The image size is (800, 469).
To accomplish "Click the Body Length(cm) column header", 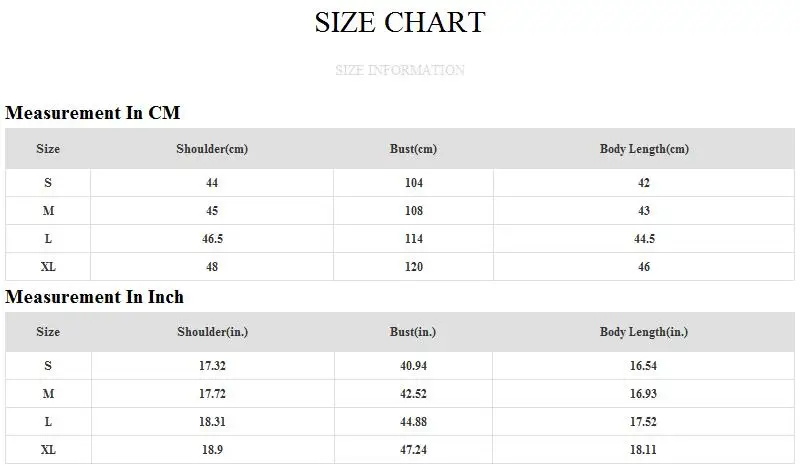I will [644, 149].
